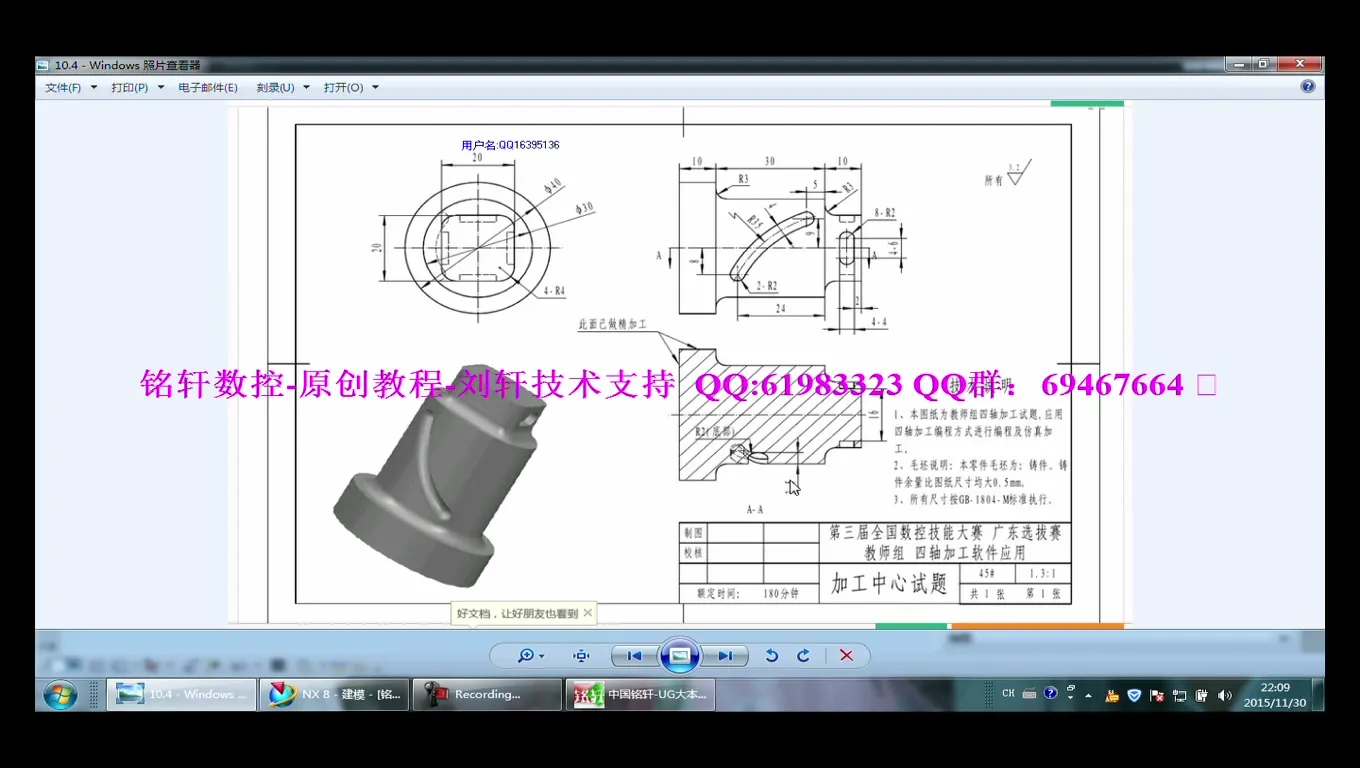Switch input language from CH indicator
The image size is (1360, 768).
[x=1008, y=693]
